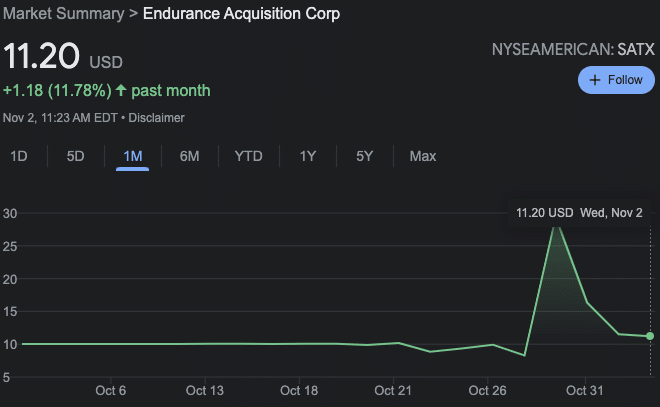
Task: Click the Nov 2, 11:23 AM EDT timestamp
Action: [60, 118]
